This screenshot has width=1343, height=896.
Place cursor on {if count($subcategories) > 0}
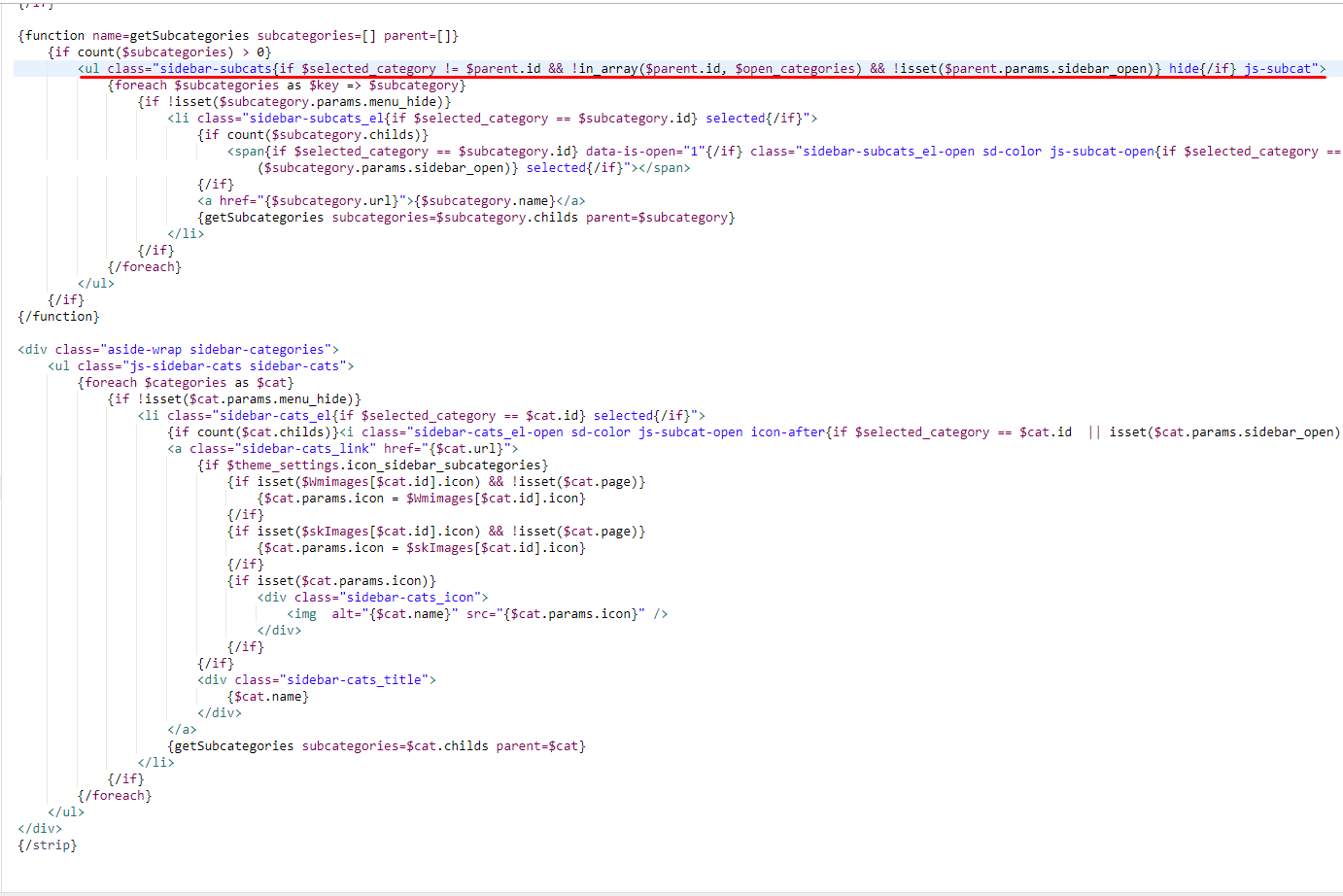[x=159, y=52]
